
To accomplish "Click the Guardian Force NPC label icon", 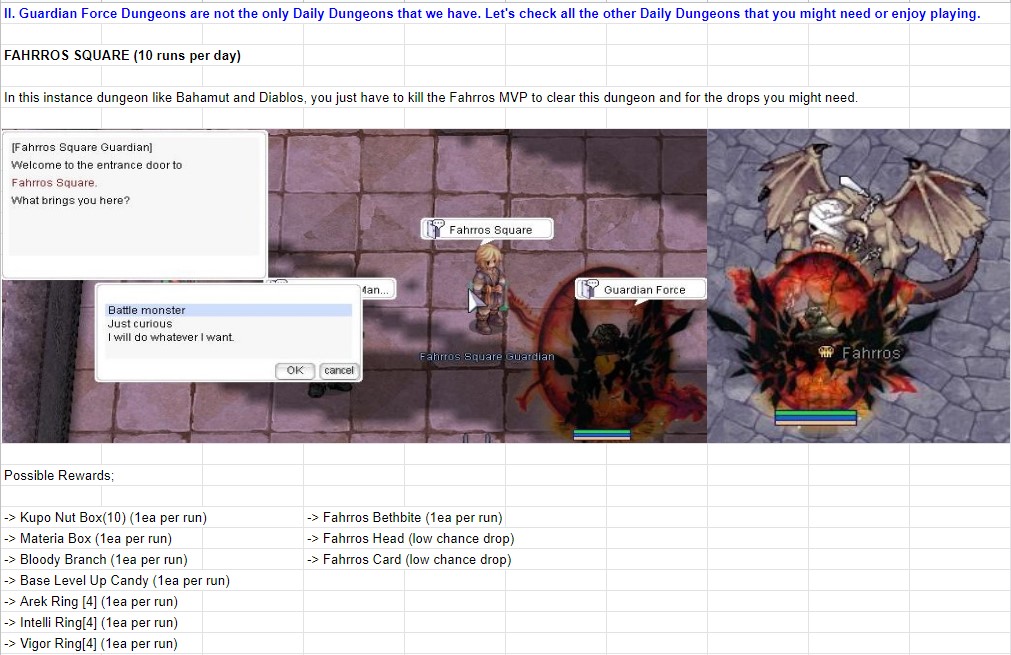I will [589, 289].
